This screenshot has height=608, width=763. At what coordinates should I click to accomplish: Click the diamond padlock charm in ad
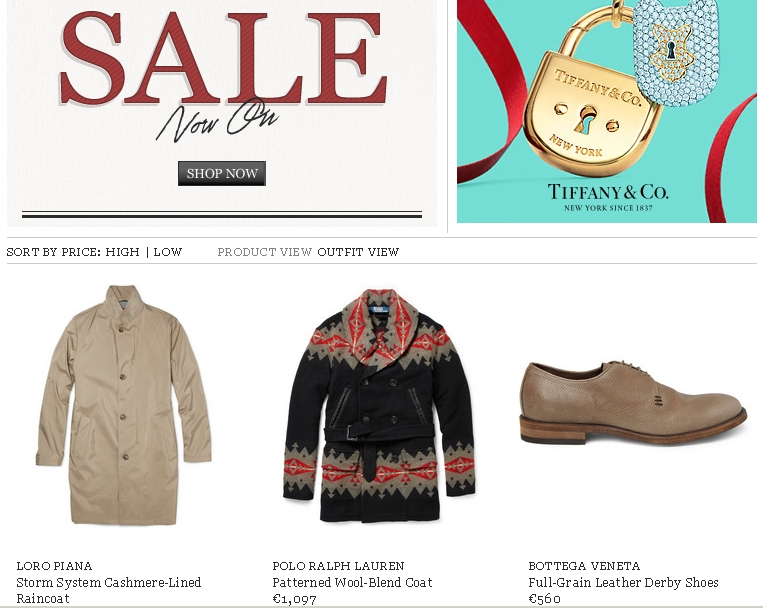click(x=676, y=51)
